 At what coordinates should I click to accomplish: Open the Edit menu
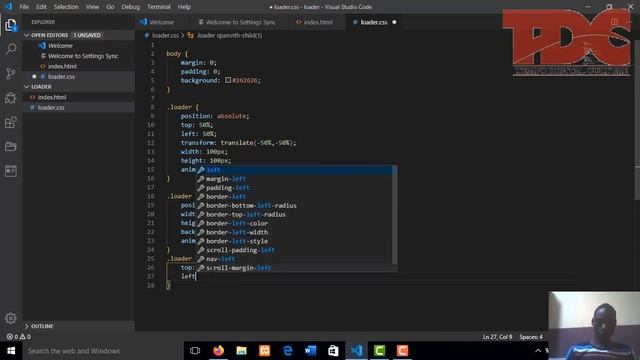(41, 7)
